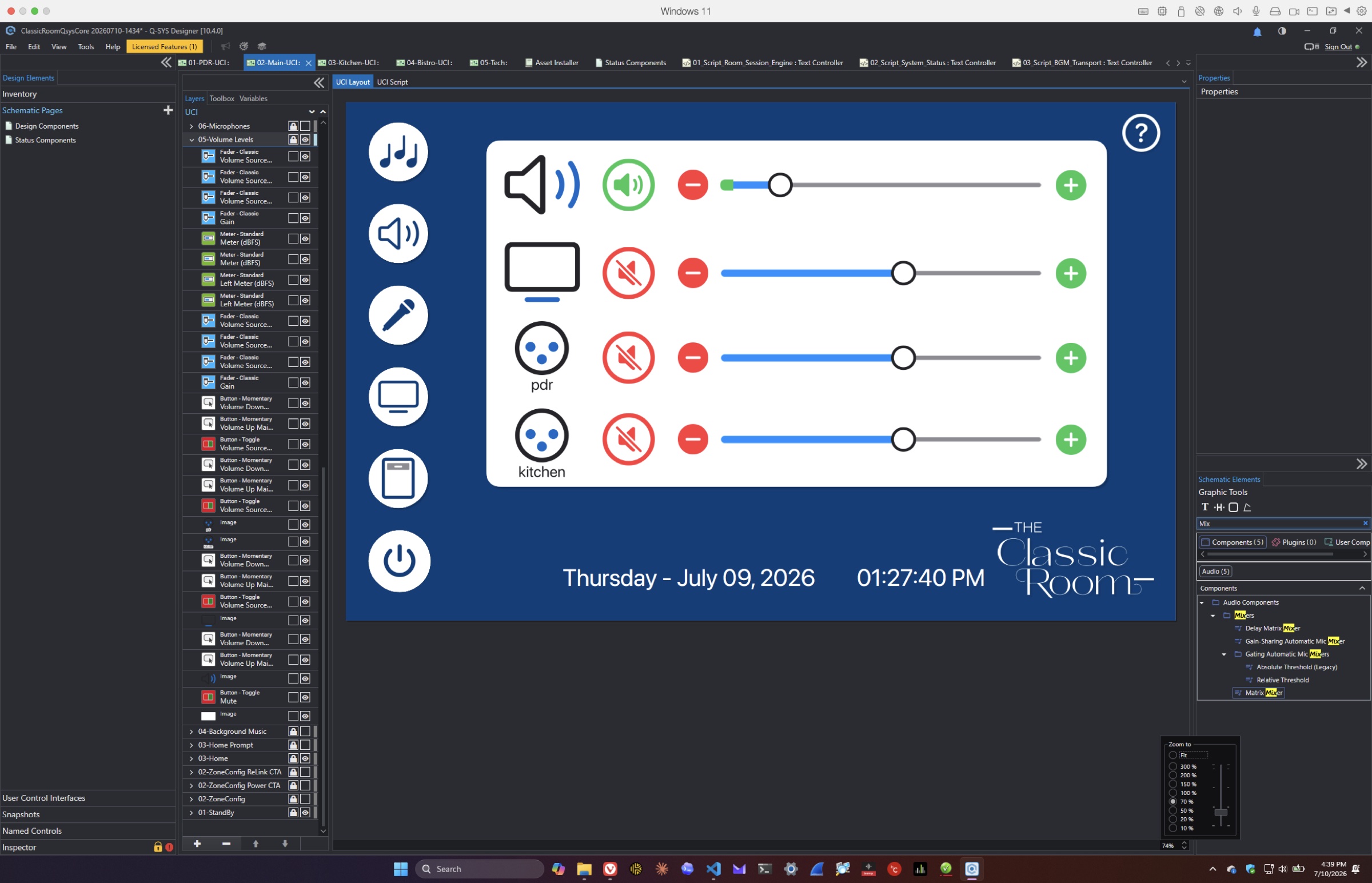Select the polyline graphic tool
The width and height of the screenshot is (1372, 883).
click(x=1247, y=507)
